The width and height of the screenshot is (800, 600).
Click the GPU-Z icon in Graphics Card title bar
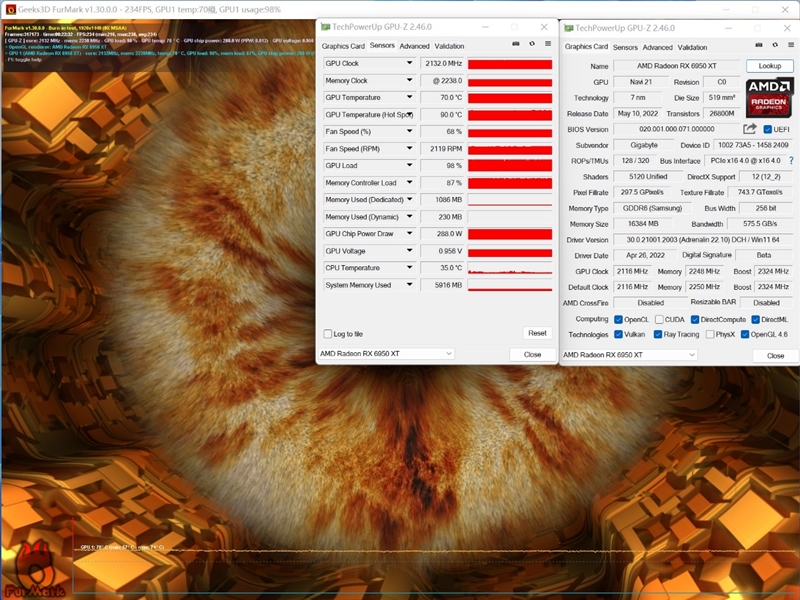[568, 28]
